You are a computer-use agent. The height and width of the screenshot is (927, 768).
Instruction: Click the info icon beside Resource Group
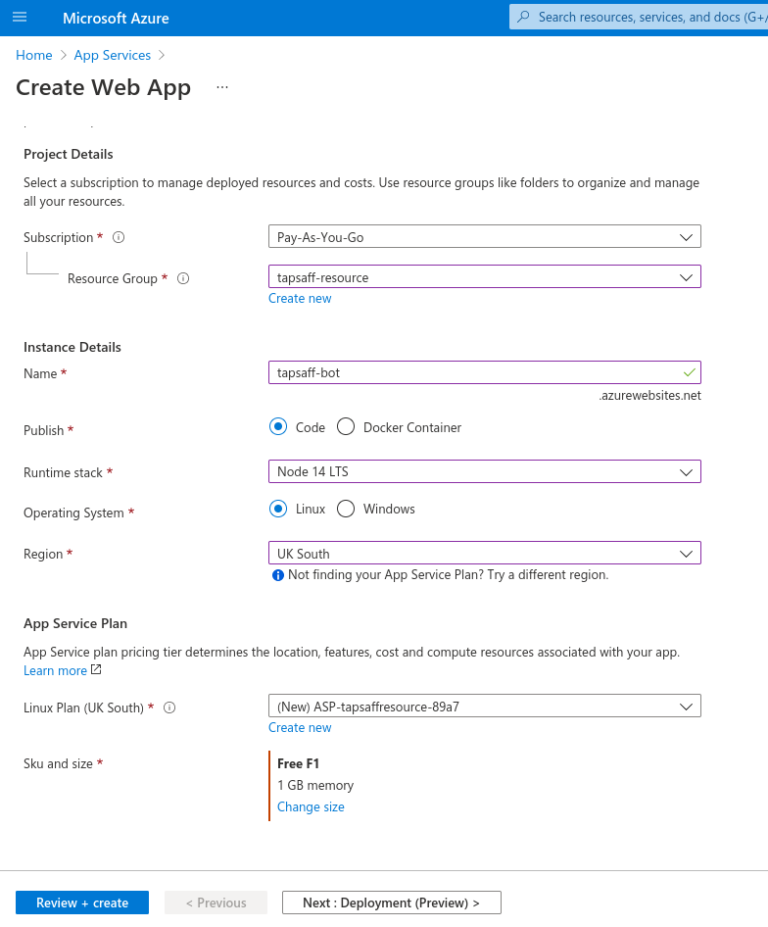pyautogui.click(x=183, y=278)
